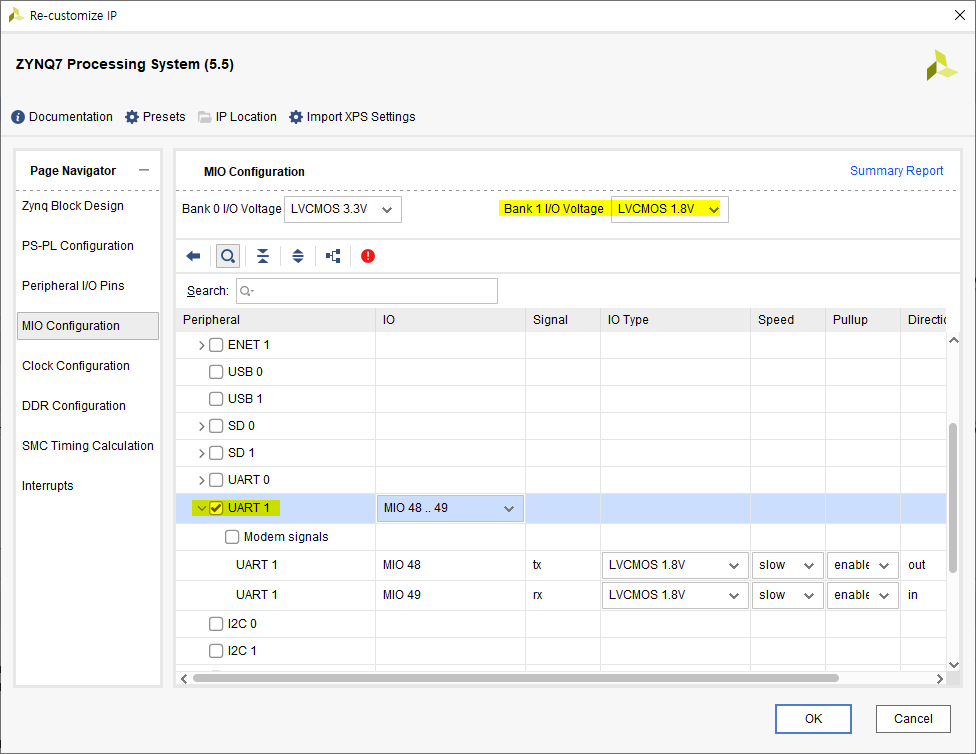Open IO Type dropdown for MIO 49
Screen dimensions: 976x754
[x=675, y=595]
